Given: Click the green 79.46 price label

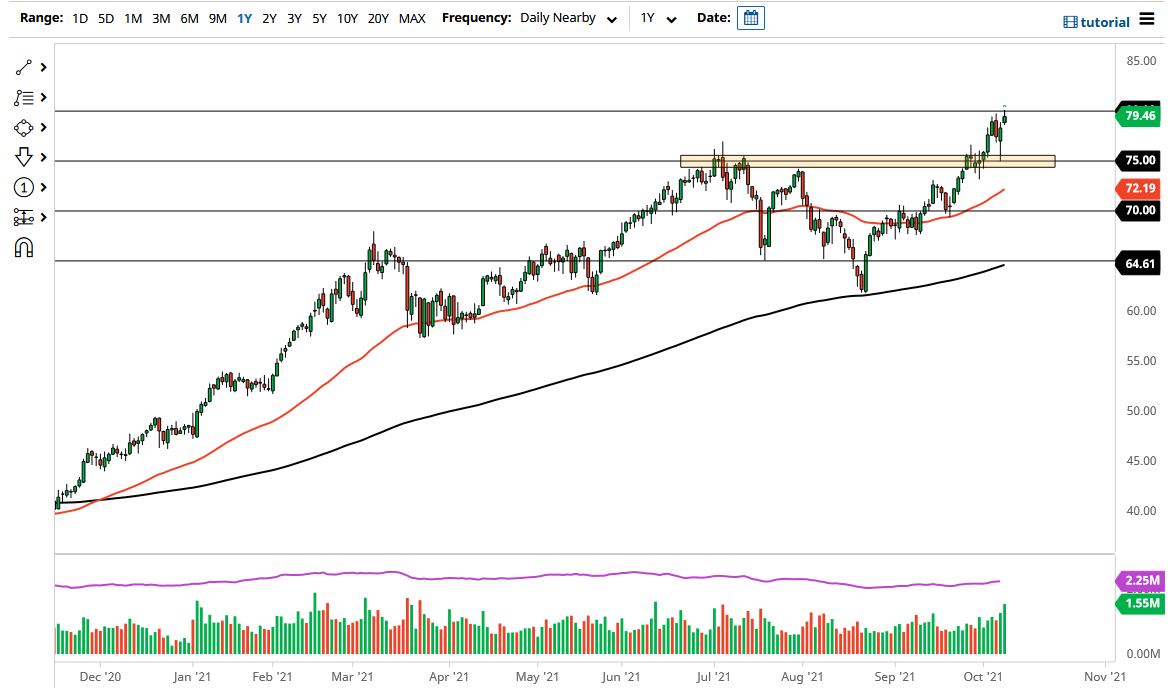Looking at the screenshot, I should [1140, 116].
